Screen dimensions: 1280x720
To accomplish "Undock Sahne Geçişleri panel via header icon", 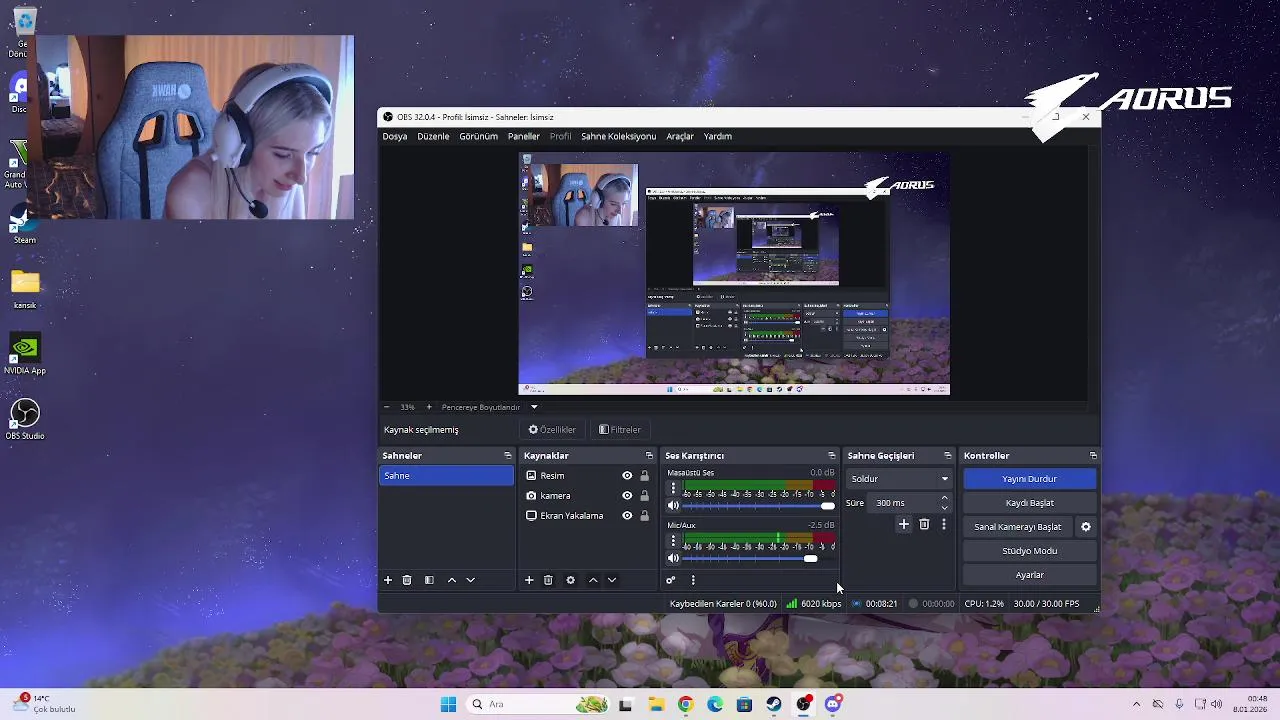I will pos(947,456).
